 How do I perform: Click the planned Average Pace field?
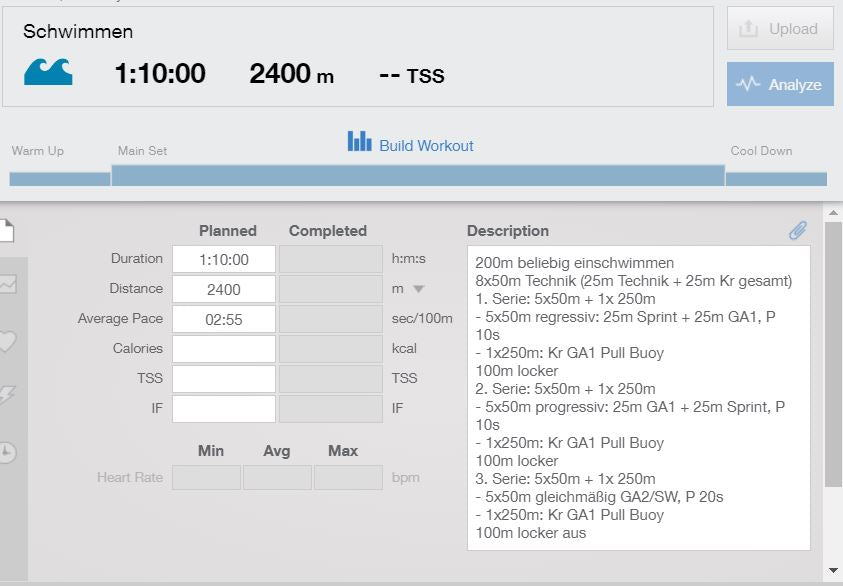[x=224, y=319]
